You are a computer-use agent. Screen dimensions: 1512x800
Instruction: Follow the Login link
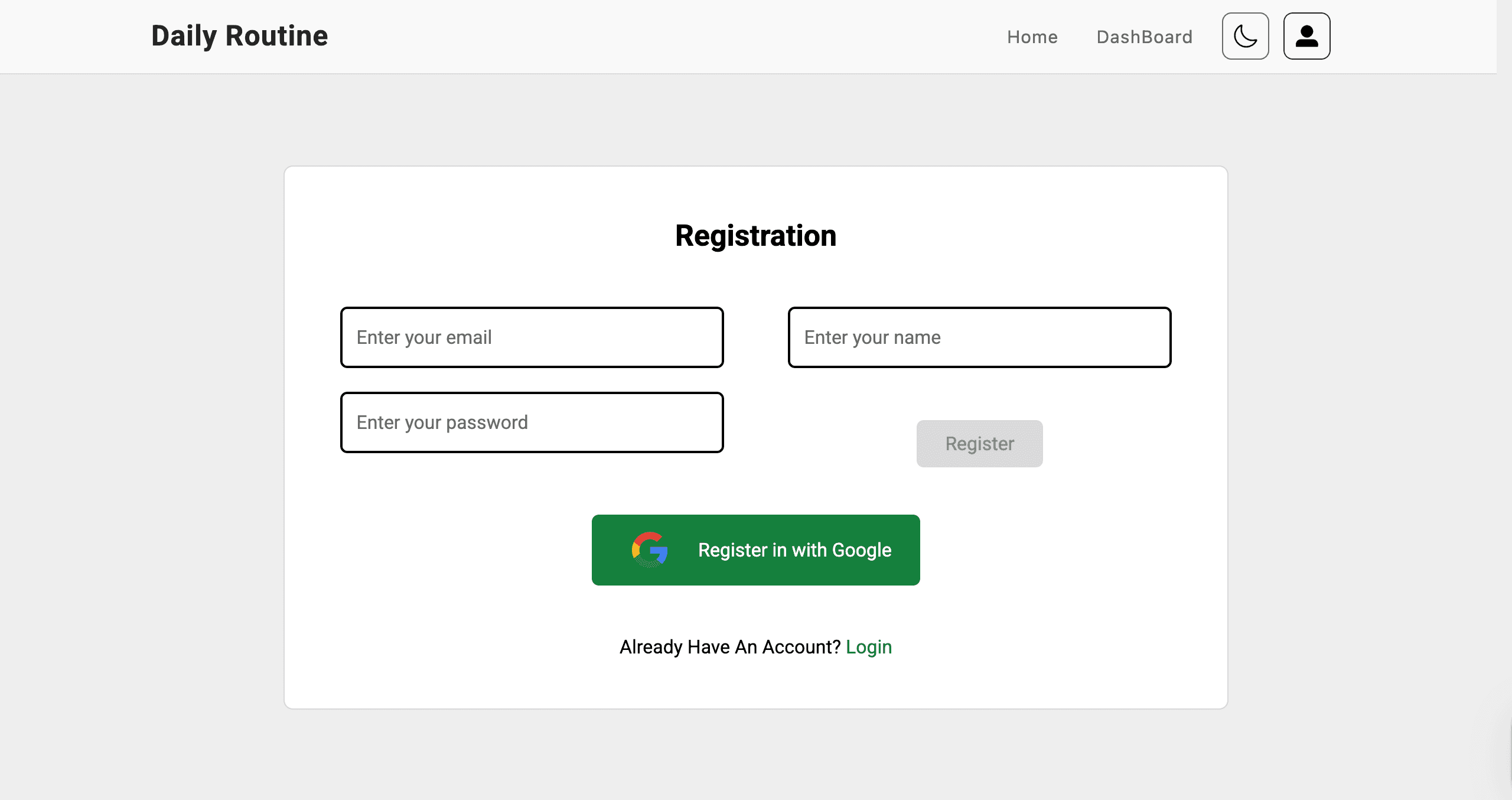[869, 646]
